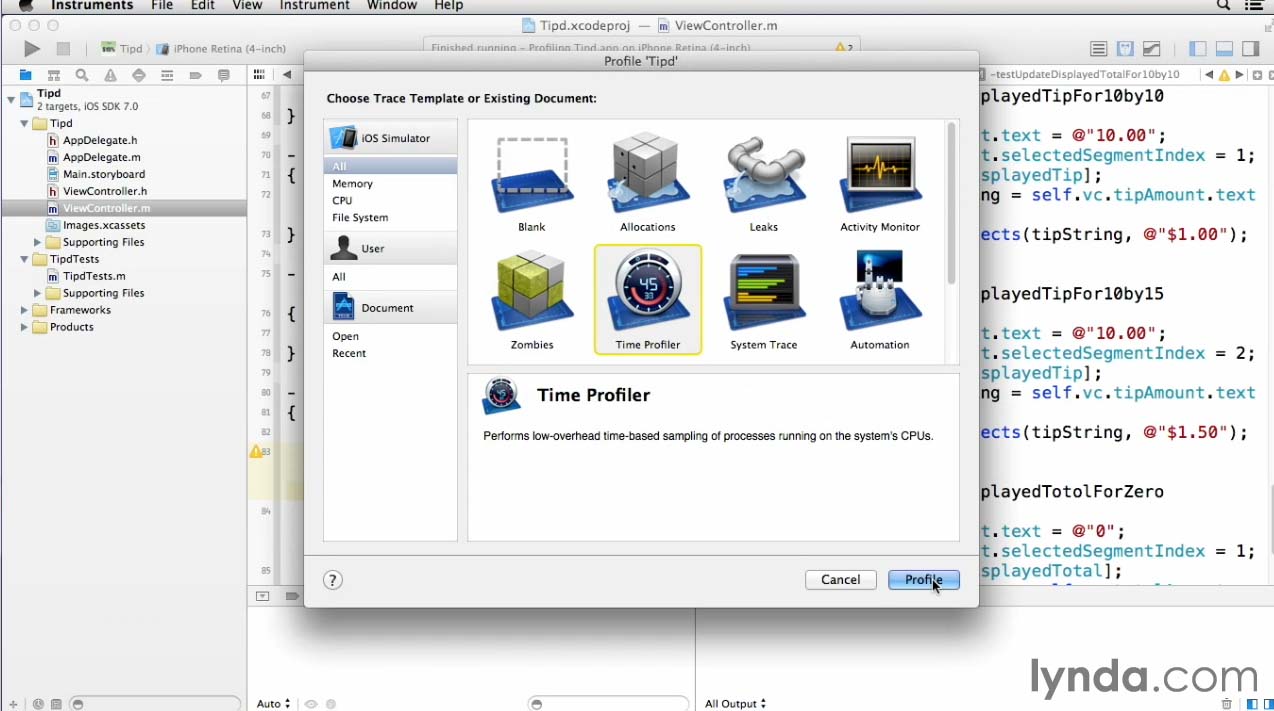Viewport: 1274px width, 711px height.
Task: Open the Tipd scheme selector
Action: pyautogui.click(x=122, y=49)
